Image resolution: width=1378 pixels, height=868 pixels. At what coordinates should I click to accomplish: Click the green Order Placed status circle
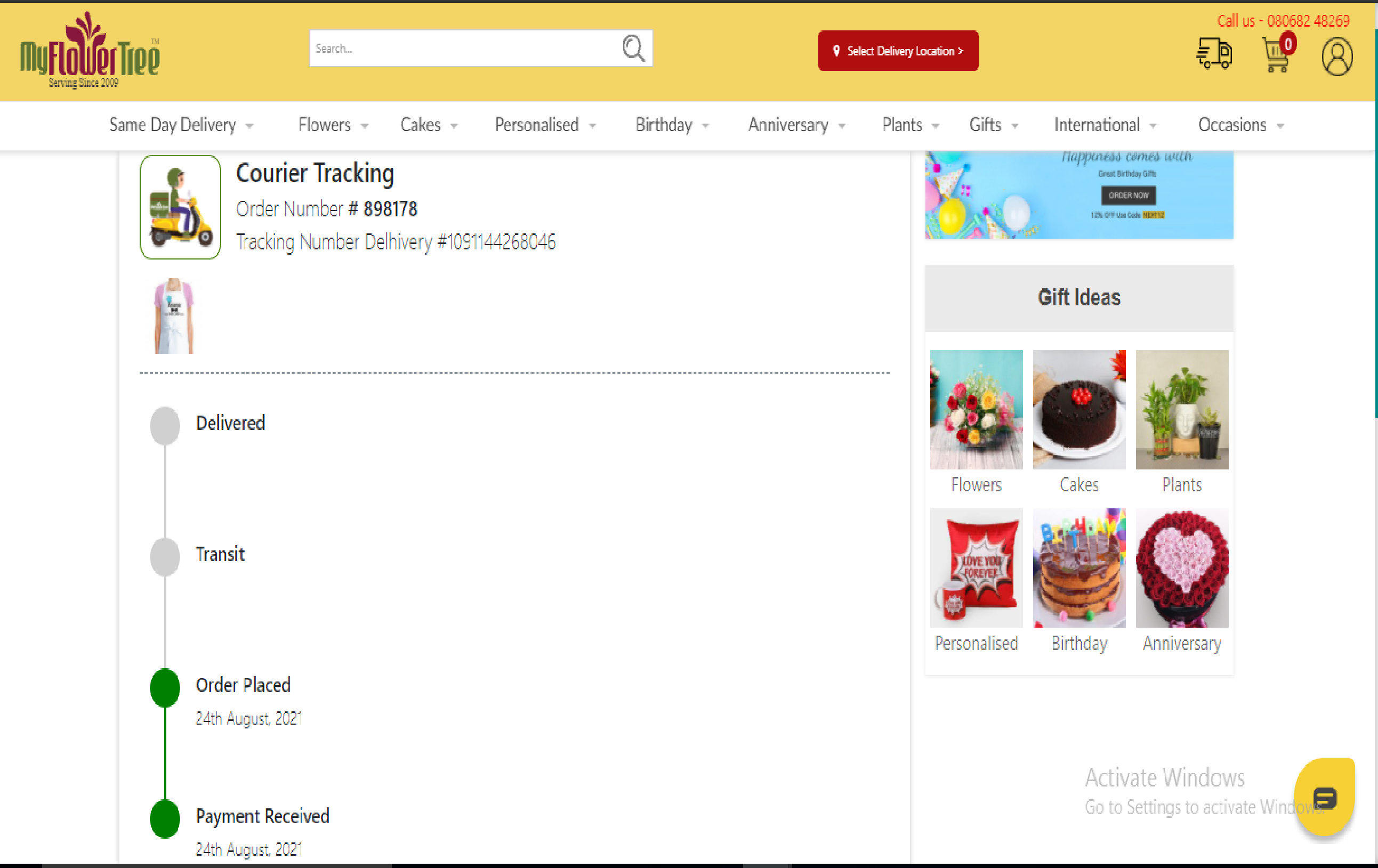(165, 687)
